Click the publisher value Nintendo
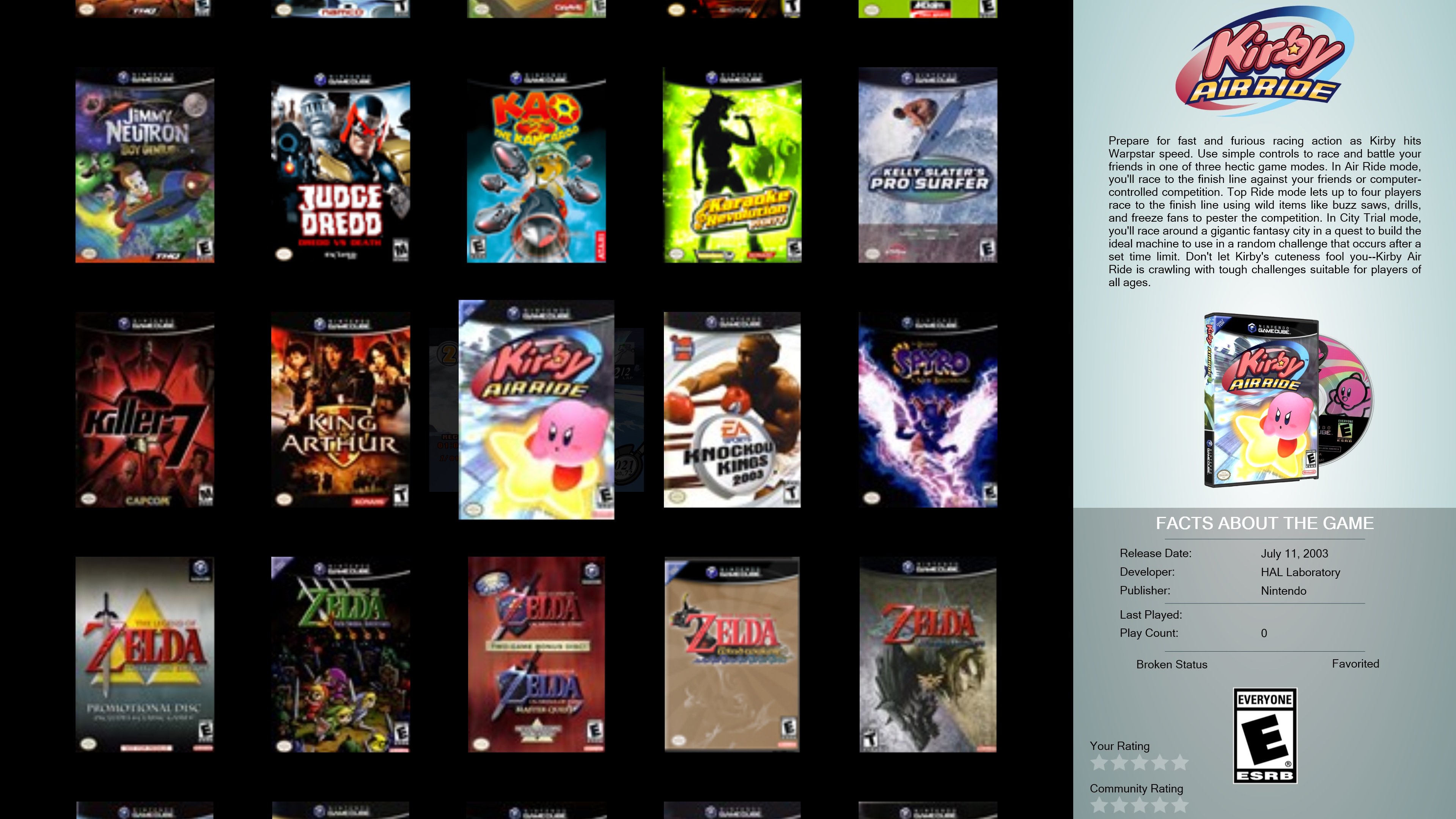The height and width of the screenshot is (819, 1456). click(x=1283, y=591)
